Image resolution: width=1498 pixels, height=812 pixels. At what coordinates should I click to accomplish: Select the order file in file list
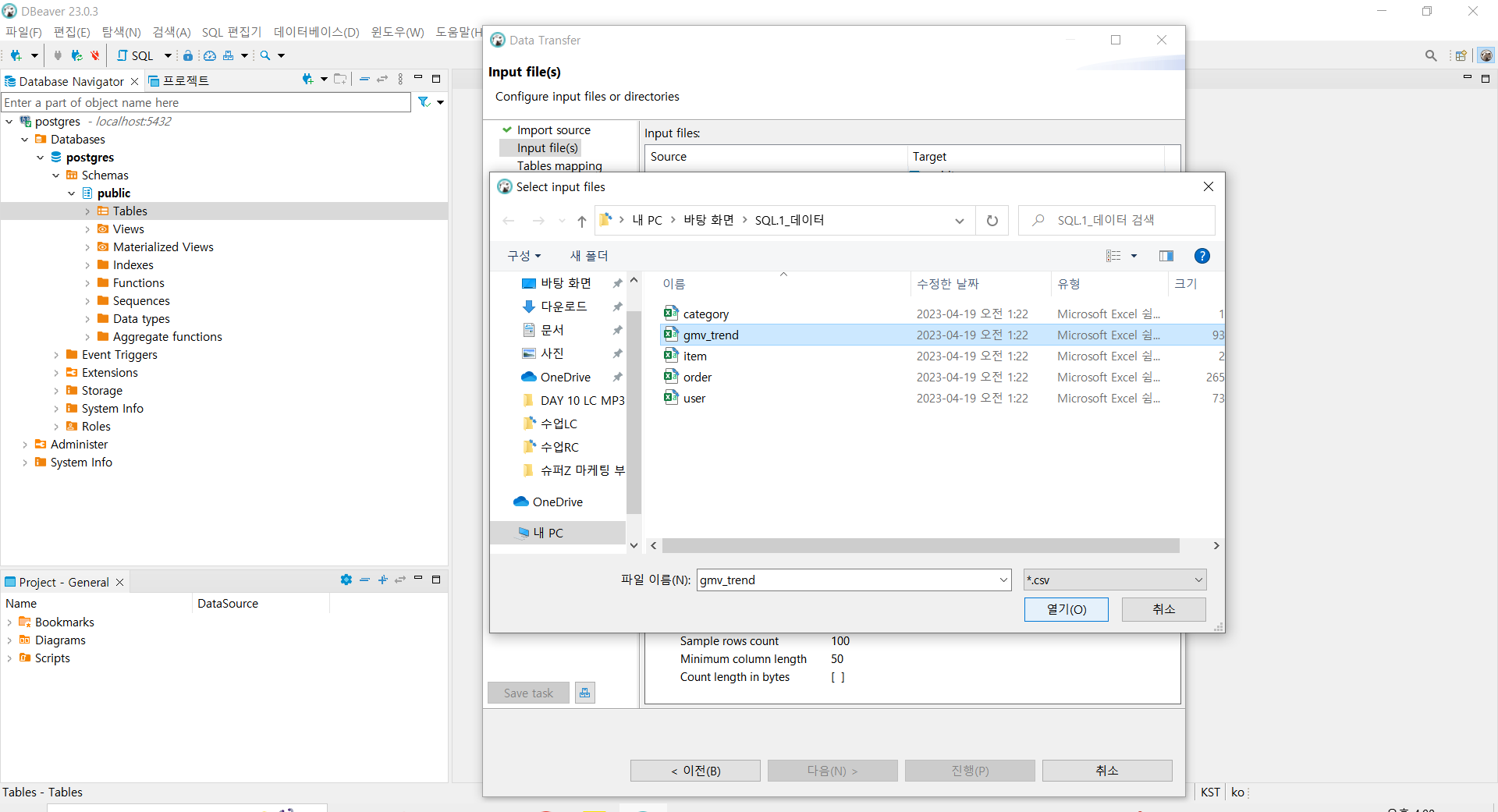pyautogui.click(x=697, y=377)
